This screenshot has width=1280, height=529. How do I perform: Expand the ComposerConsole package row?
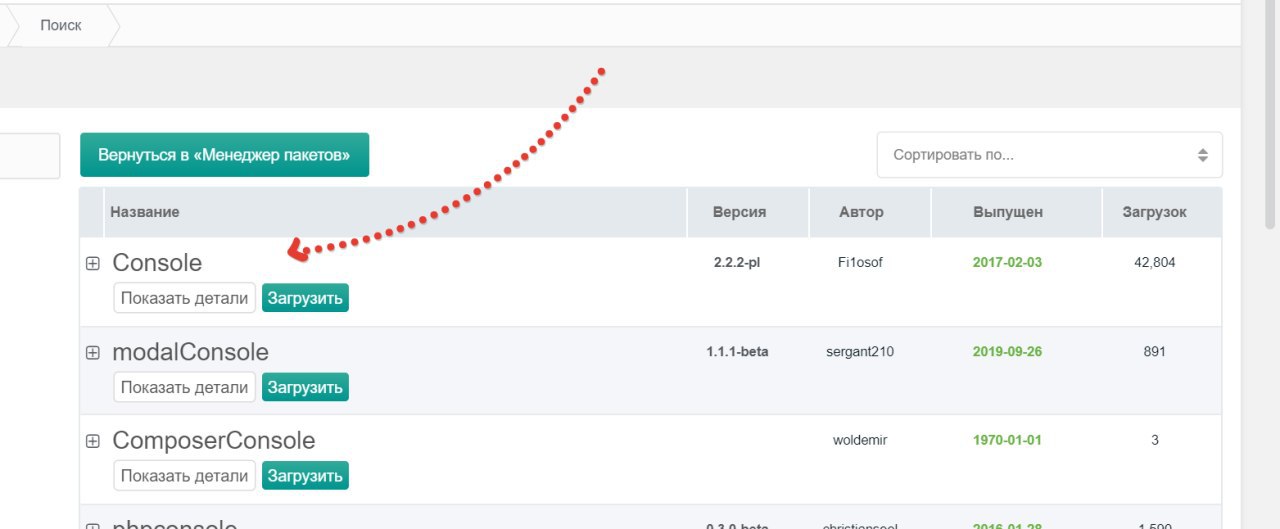point(93,441)
